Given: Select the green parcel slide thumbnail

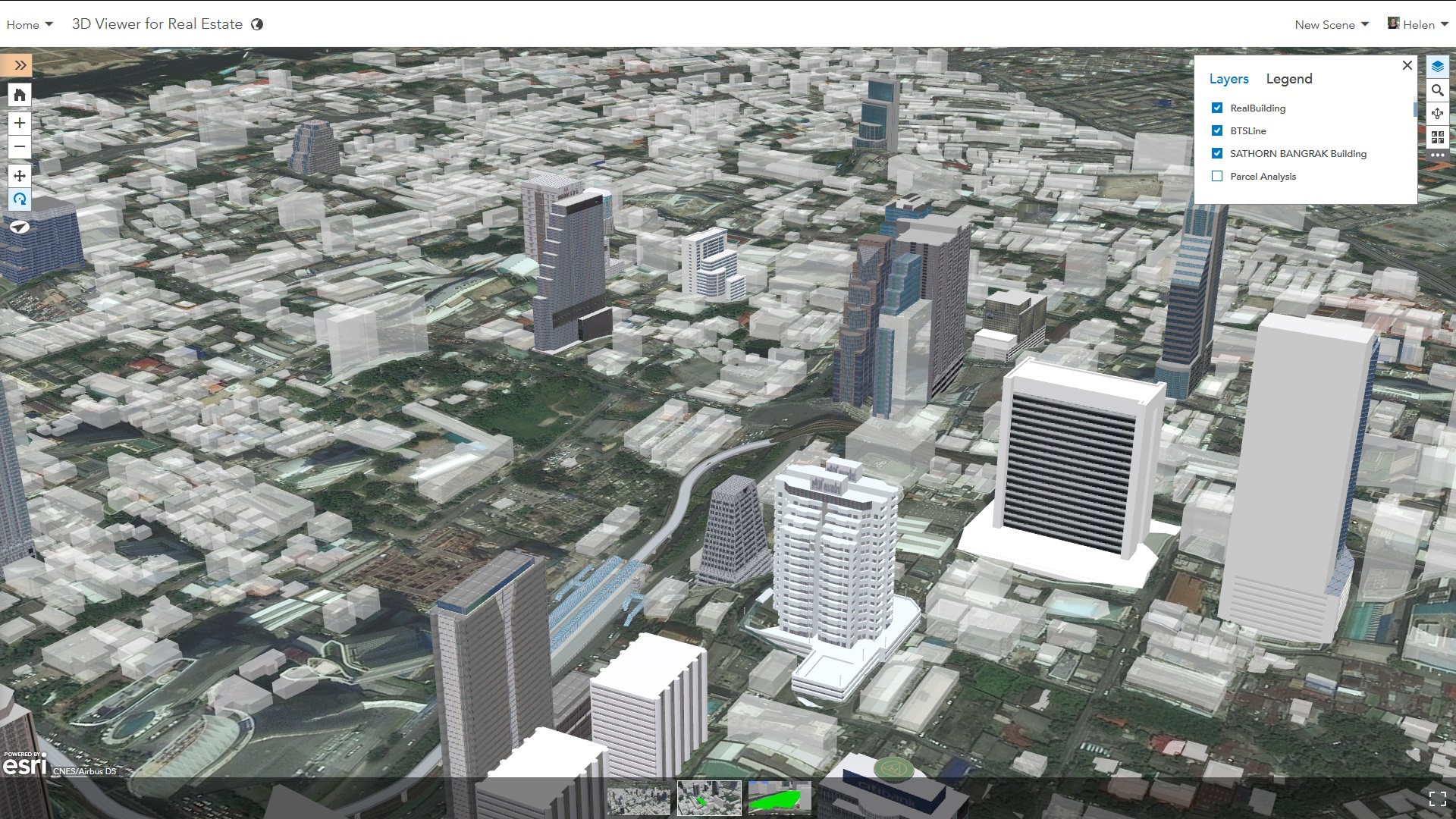Looking at the screenshot, I should [x=780, y=798].
